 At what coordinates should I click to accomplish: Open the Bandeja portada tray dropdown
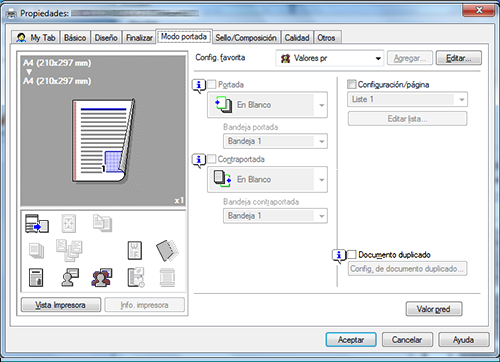point(275,141)
